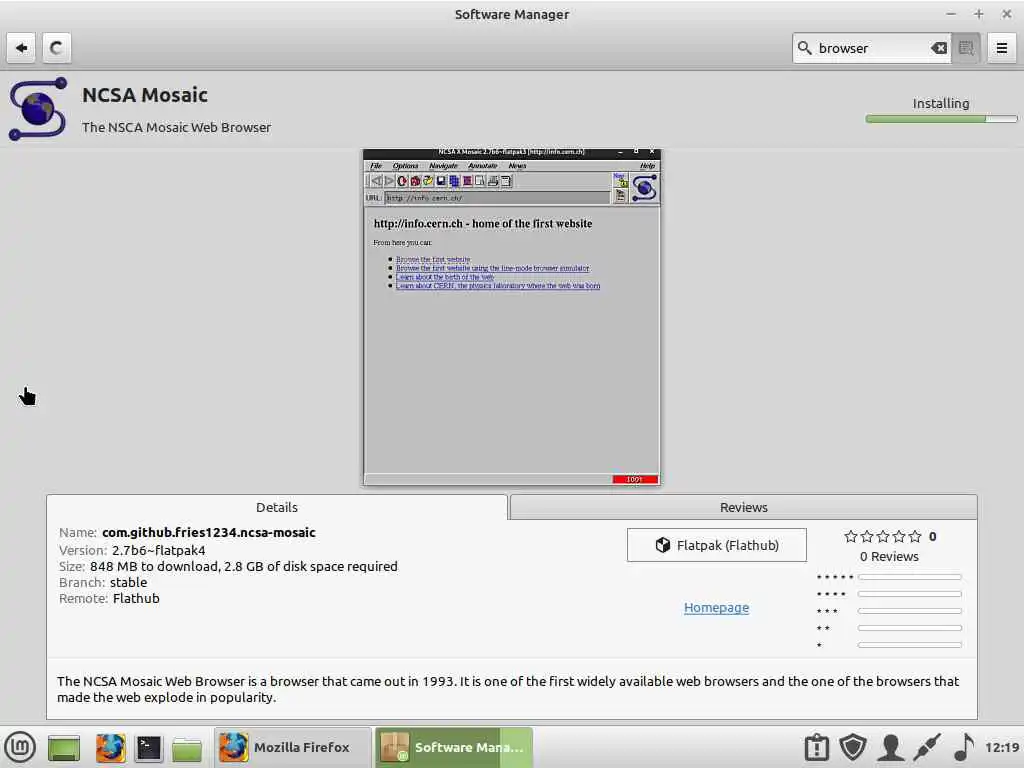Switch to the Mozilla Firefox window
This screenshot has width=1024, height=768.
coord(293,748)
